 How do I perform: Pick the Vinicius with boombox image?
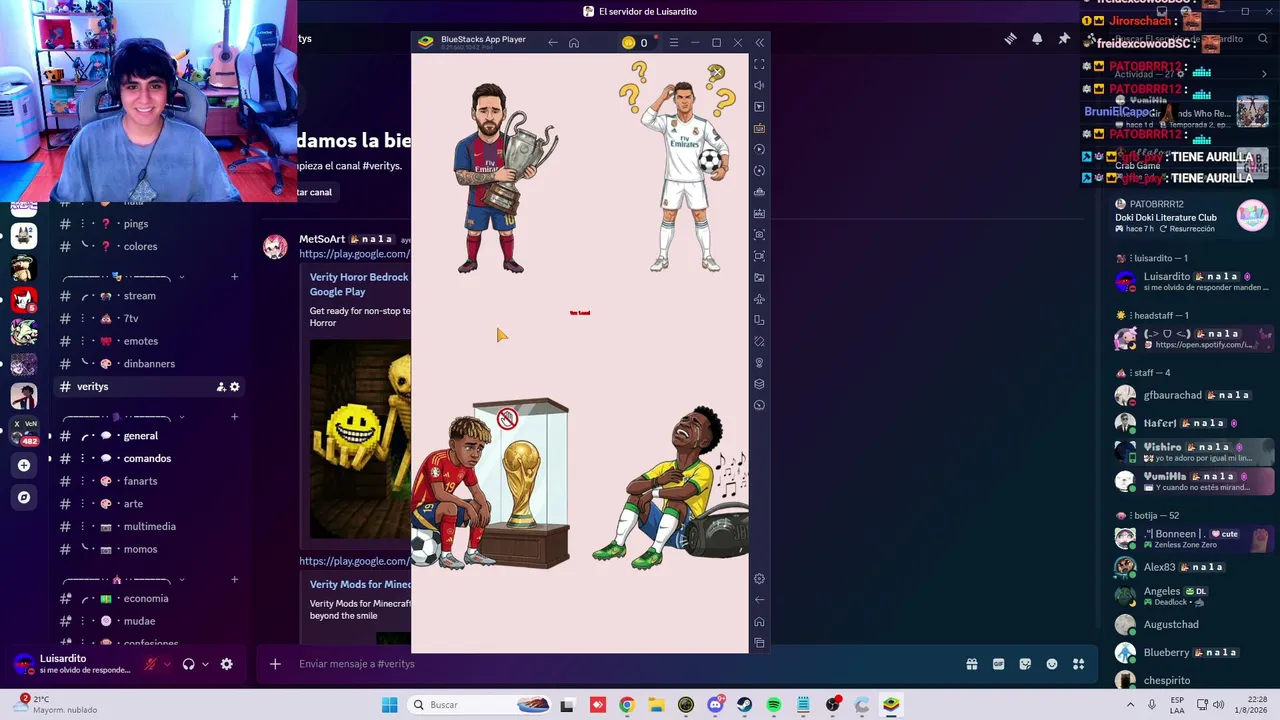pyautogui.click(x=672, y=487)
